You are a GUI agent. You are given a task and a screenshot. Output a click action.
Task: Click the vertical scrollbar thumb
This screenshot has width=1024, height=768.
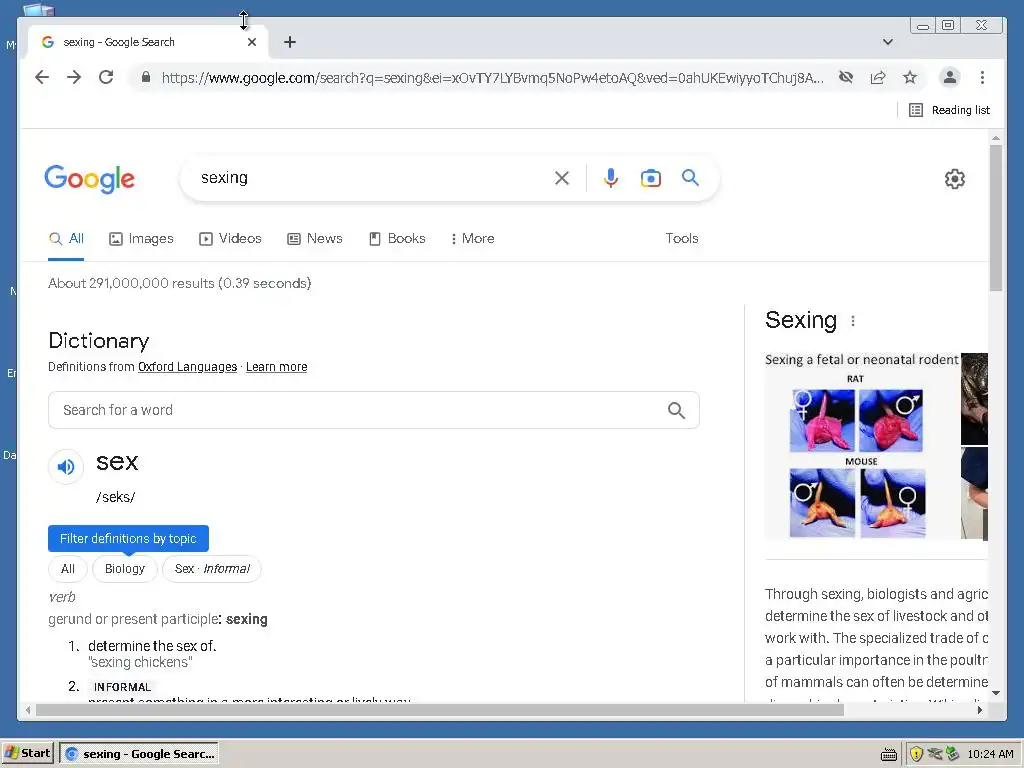click(996, 217)
